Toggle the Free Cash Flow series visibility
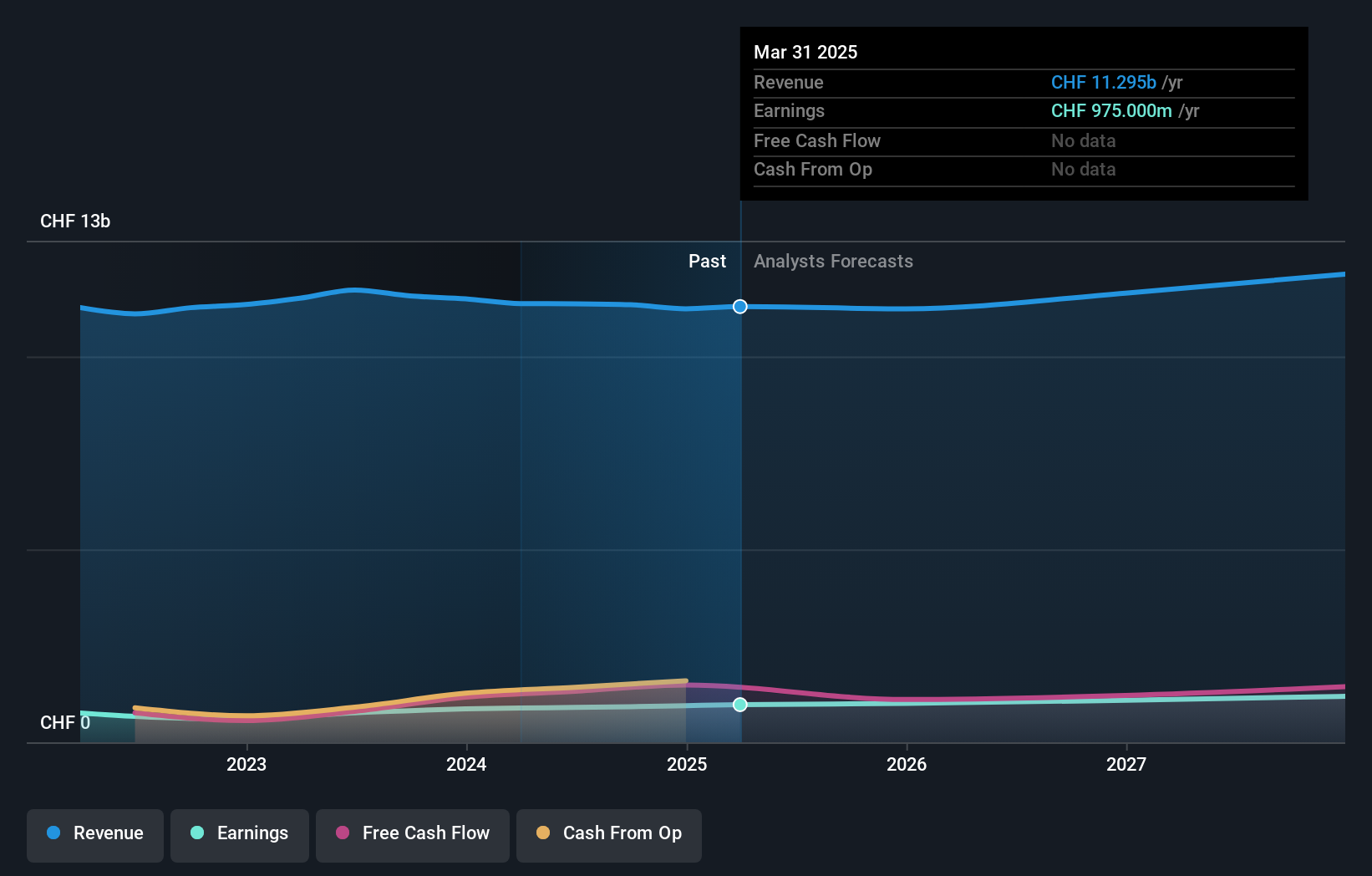 coord(412,835)
